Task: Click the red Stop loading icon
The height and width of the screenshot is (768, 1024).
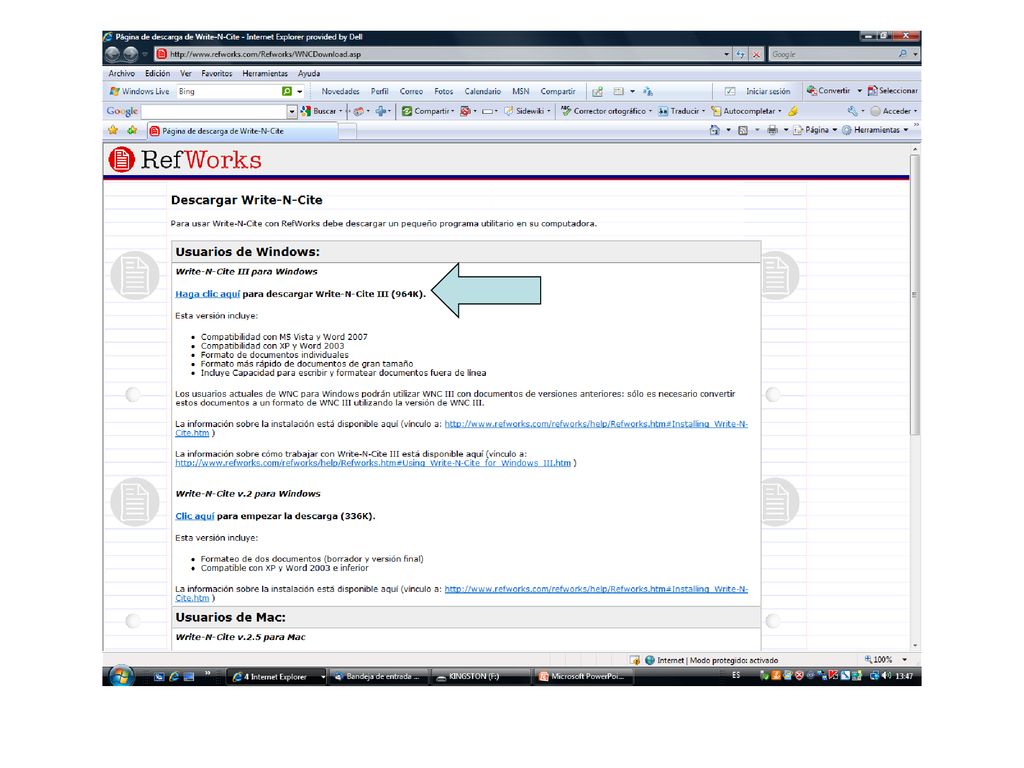Action: (756, 54)
